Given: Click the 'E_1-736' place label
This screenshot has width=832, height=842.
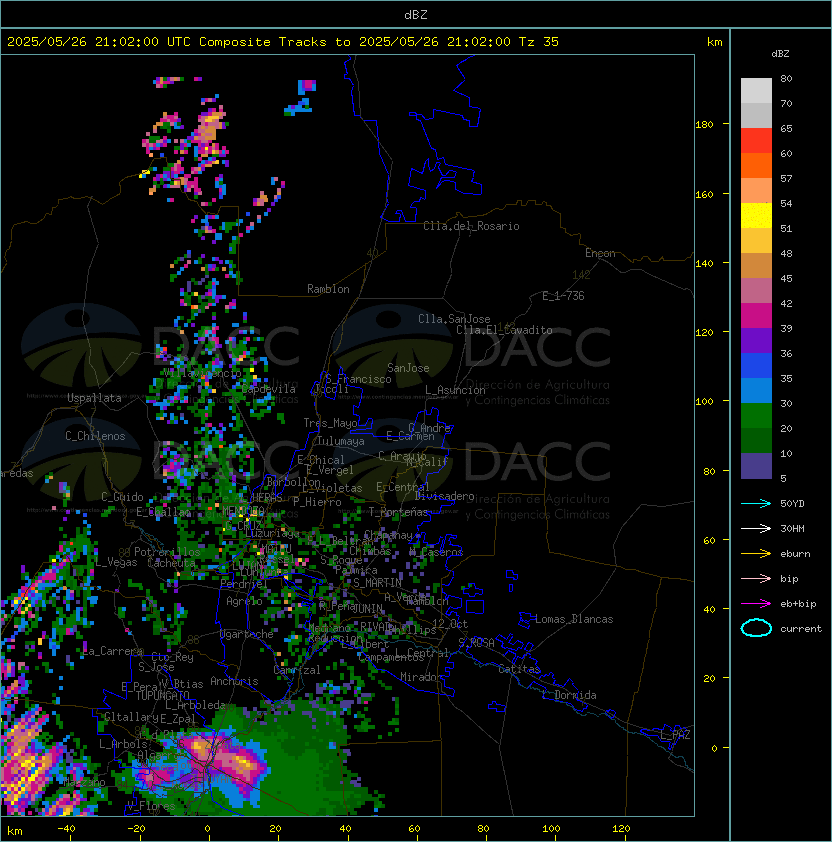Looking at the screenshot, I should [563, 296].
